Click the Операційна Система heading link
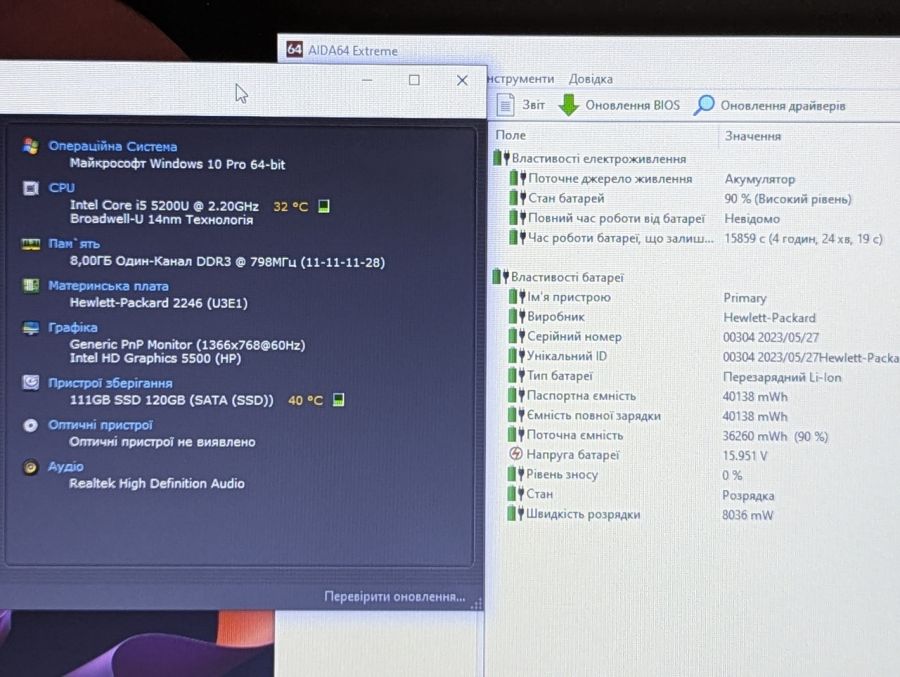The width and height of the screenshot is (900, 677). 112,146
